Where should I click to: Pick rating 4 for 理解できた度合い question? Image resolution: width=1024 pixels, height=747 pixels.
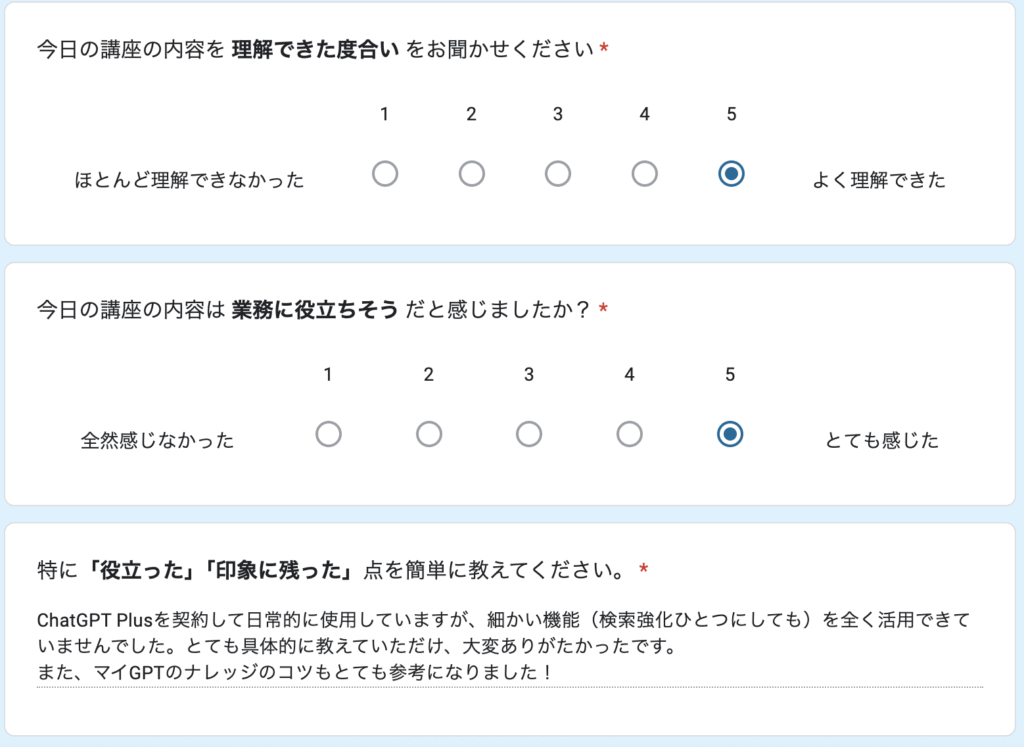click(x=645, y=174)
